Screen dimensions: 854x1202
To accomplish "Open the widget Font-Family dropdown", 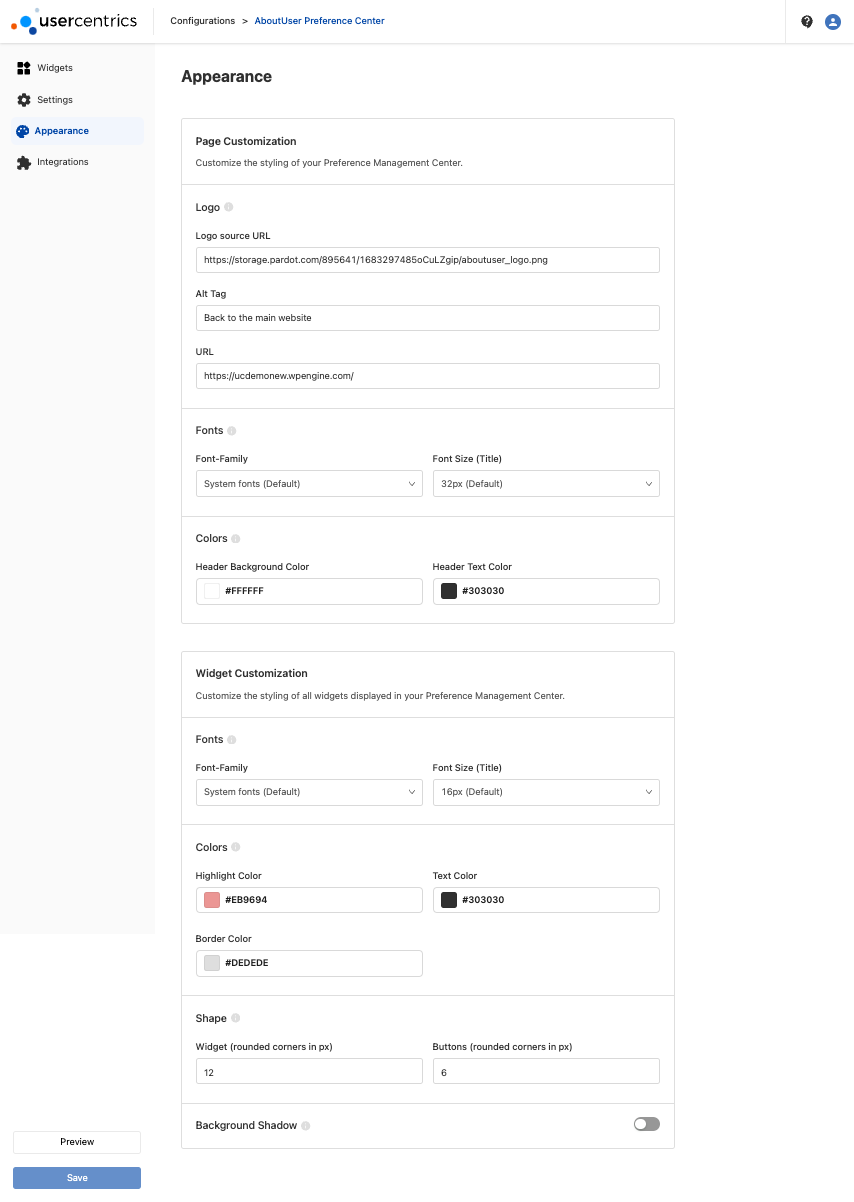I will click(x=309, y=792).
